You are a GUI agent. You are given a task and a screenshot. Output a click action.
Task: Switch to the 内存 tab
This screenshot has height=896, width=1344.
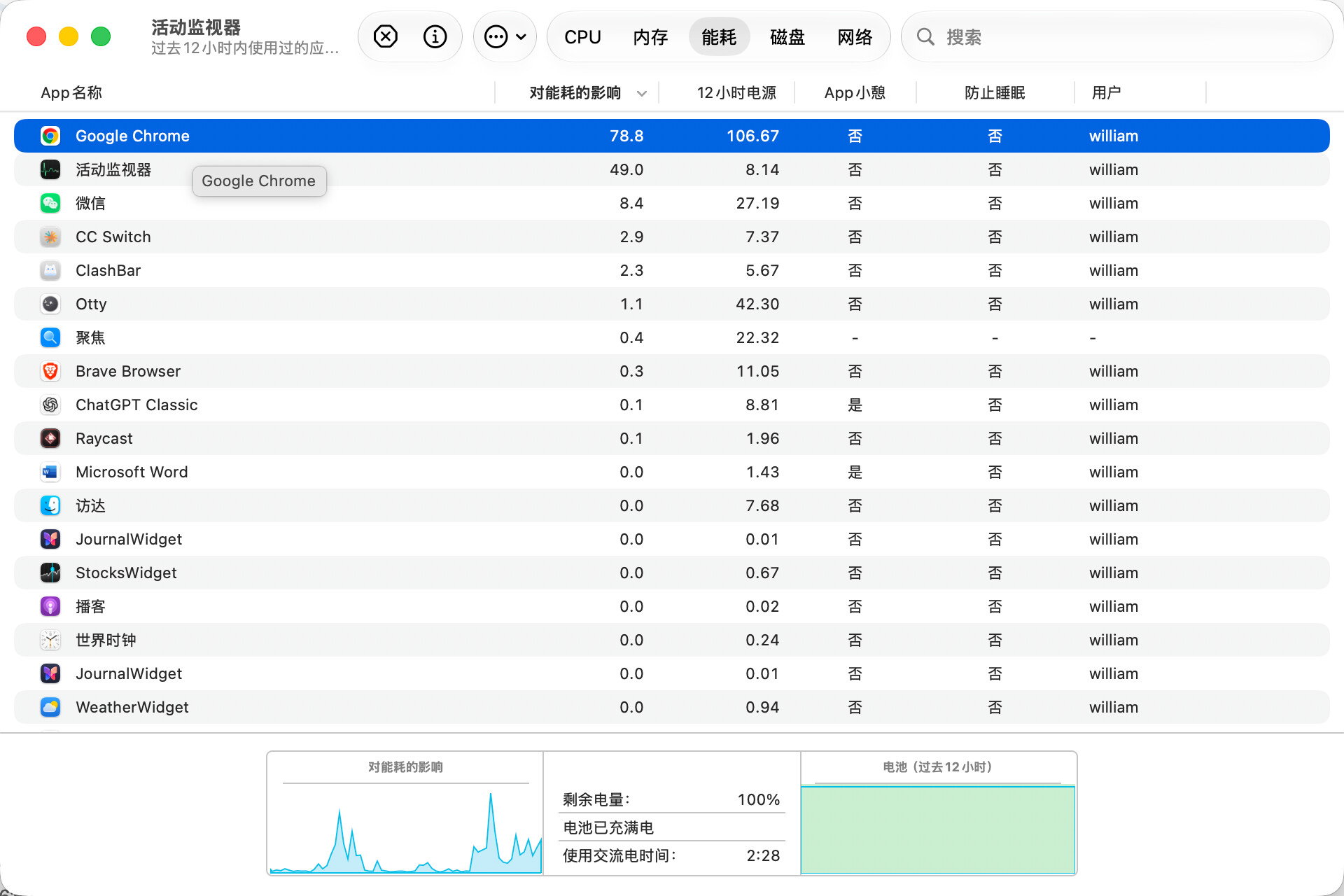650,37
